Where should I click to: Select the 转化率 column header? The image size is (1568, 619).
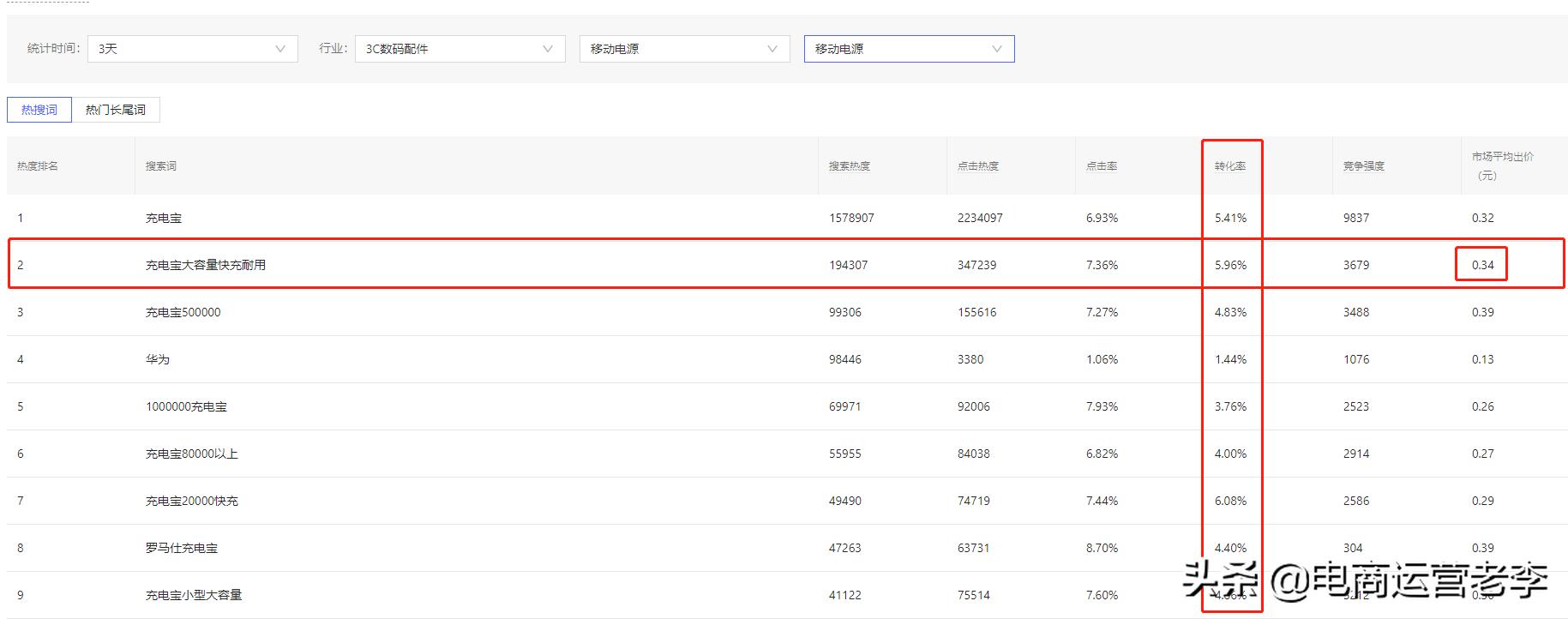click(x=1230, y=166)
